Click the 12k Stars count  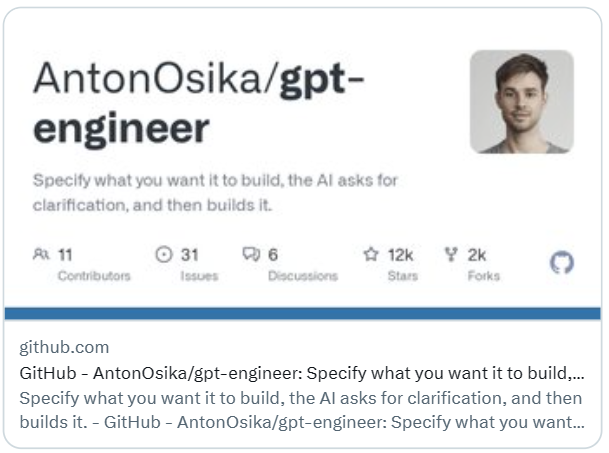[x=401, y=254]
